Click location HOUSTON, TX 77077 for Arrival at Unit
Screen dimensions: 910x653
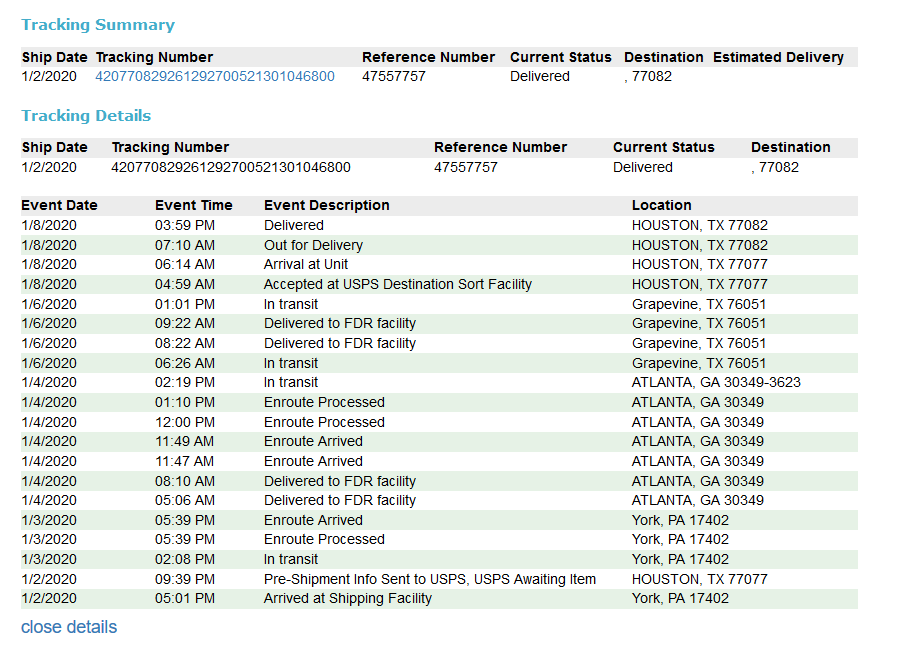point(699,264)
